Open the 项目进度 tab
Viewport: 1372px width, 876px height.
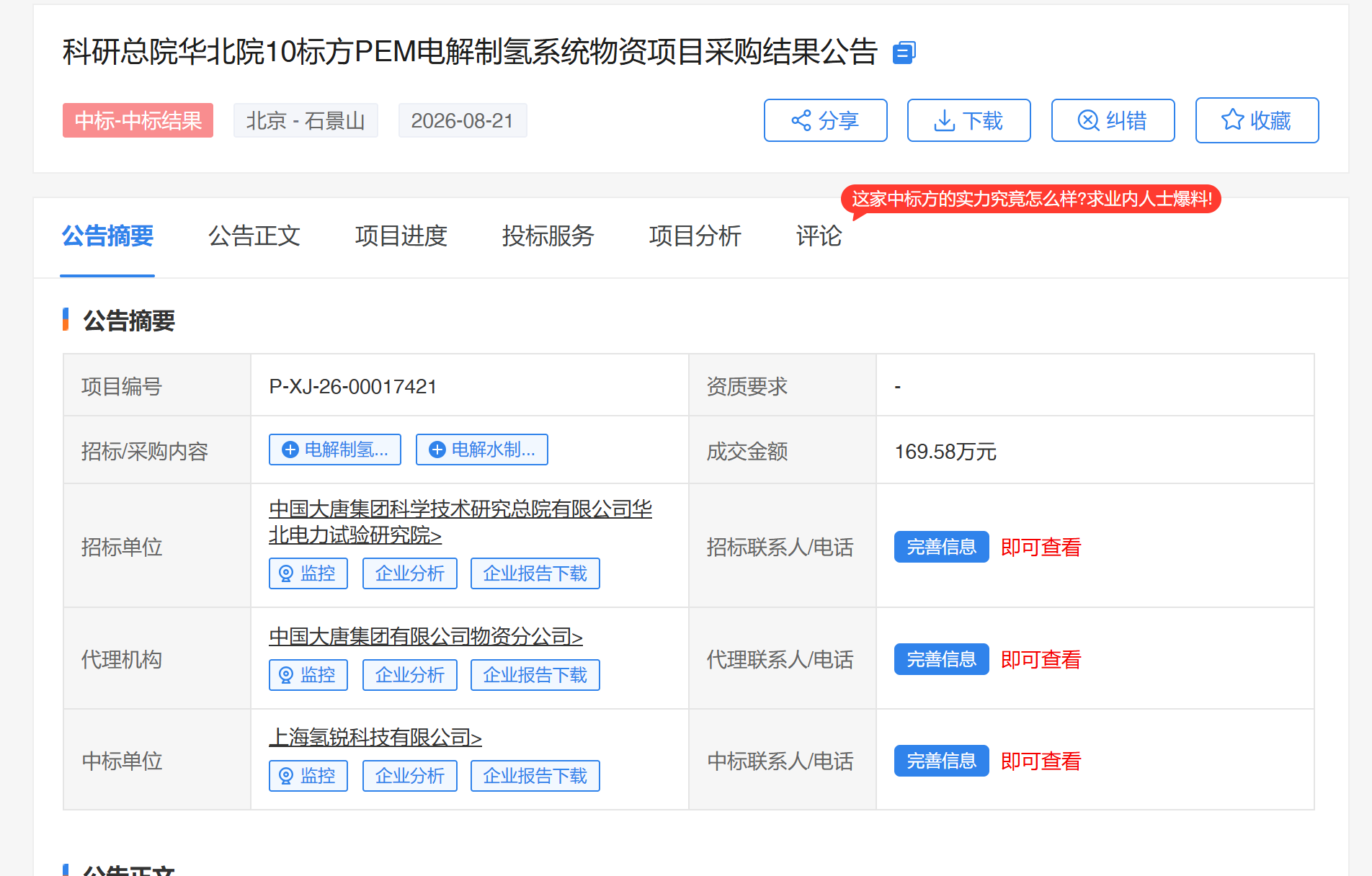tap(401, 236)
